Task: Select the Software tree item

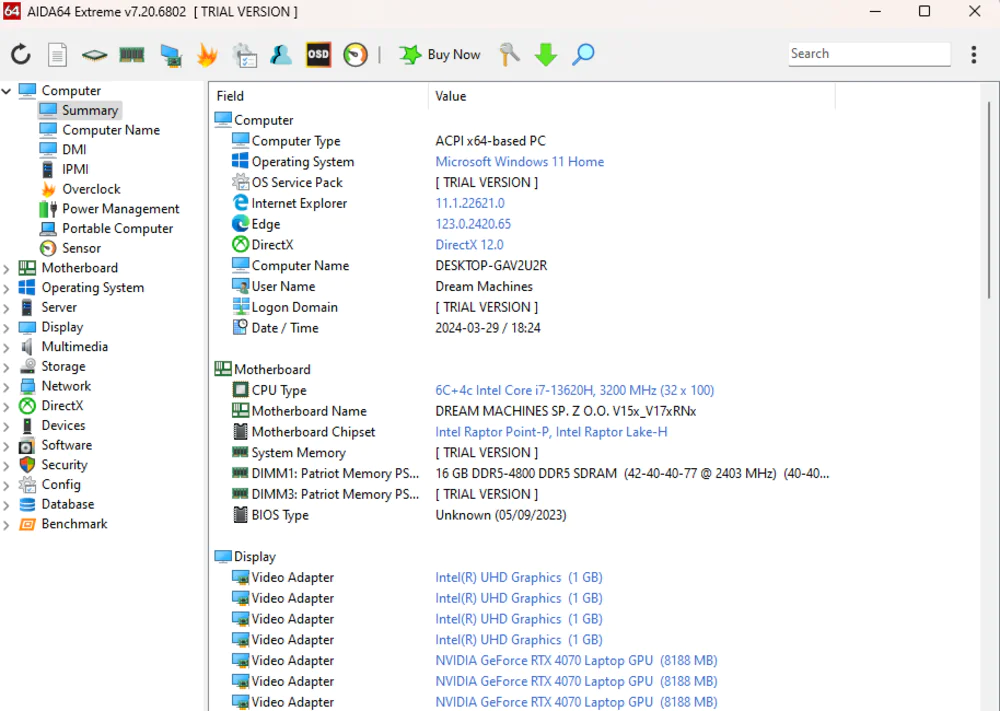Action: tap(55, 445)
